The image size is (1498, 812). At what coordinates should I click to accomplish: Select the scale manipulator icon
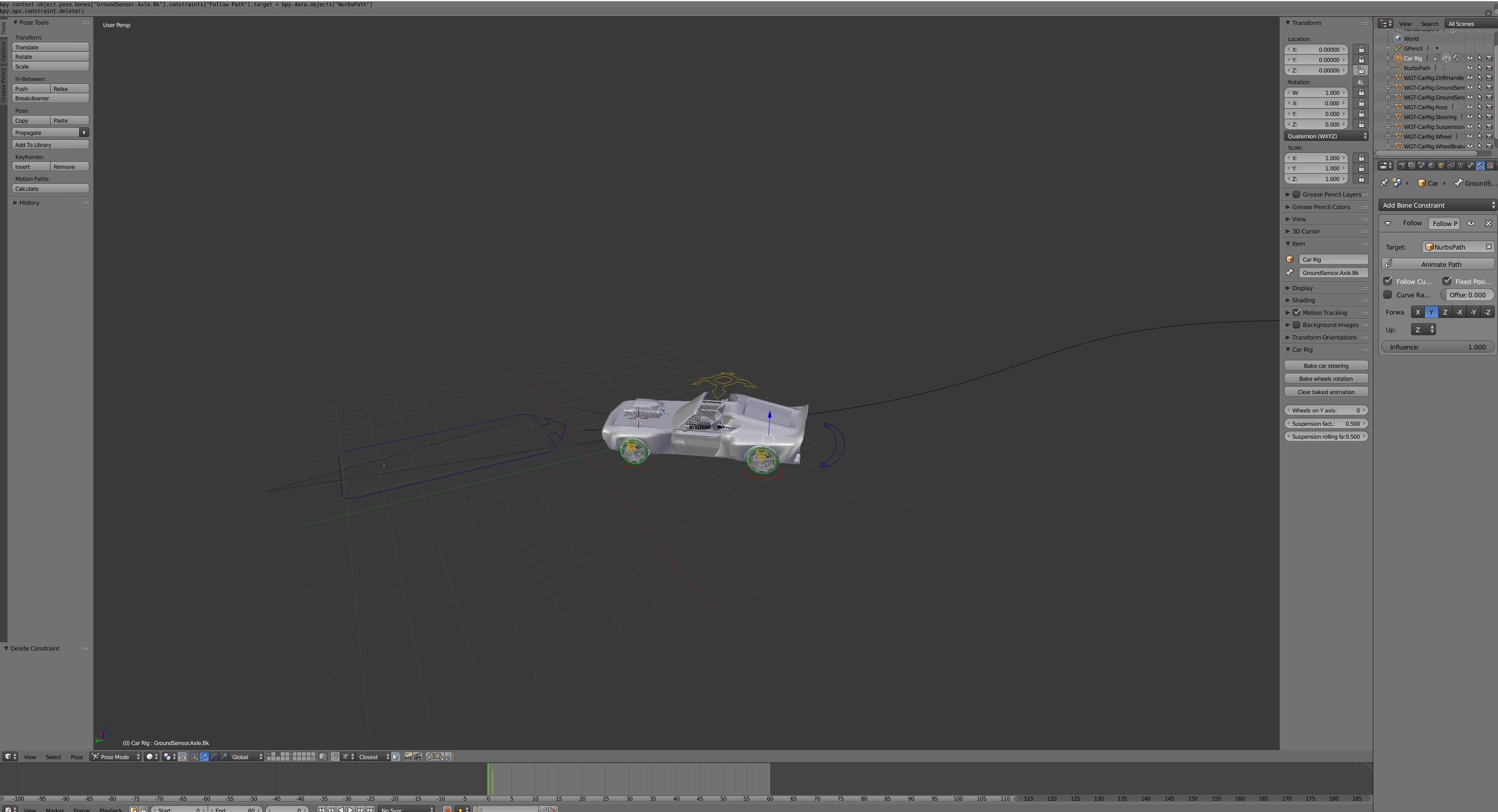(x=224, y=757)
